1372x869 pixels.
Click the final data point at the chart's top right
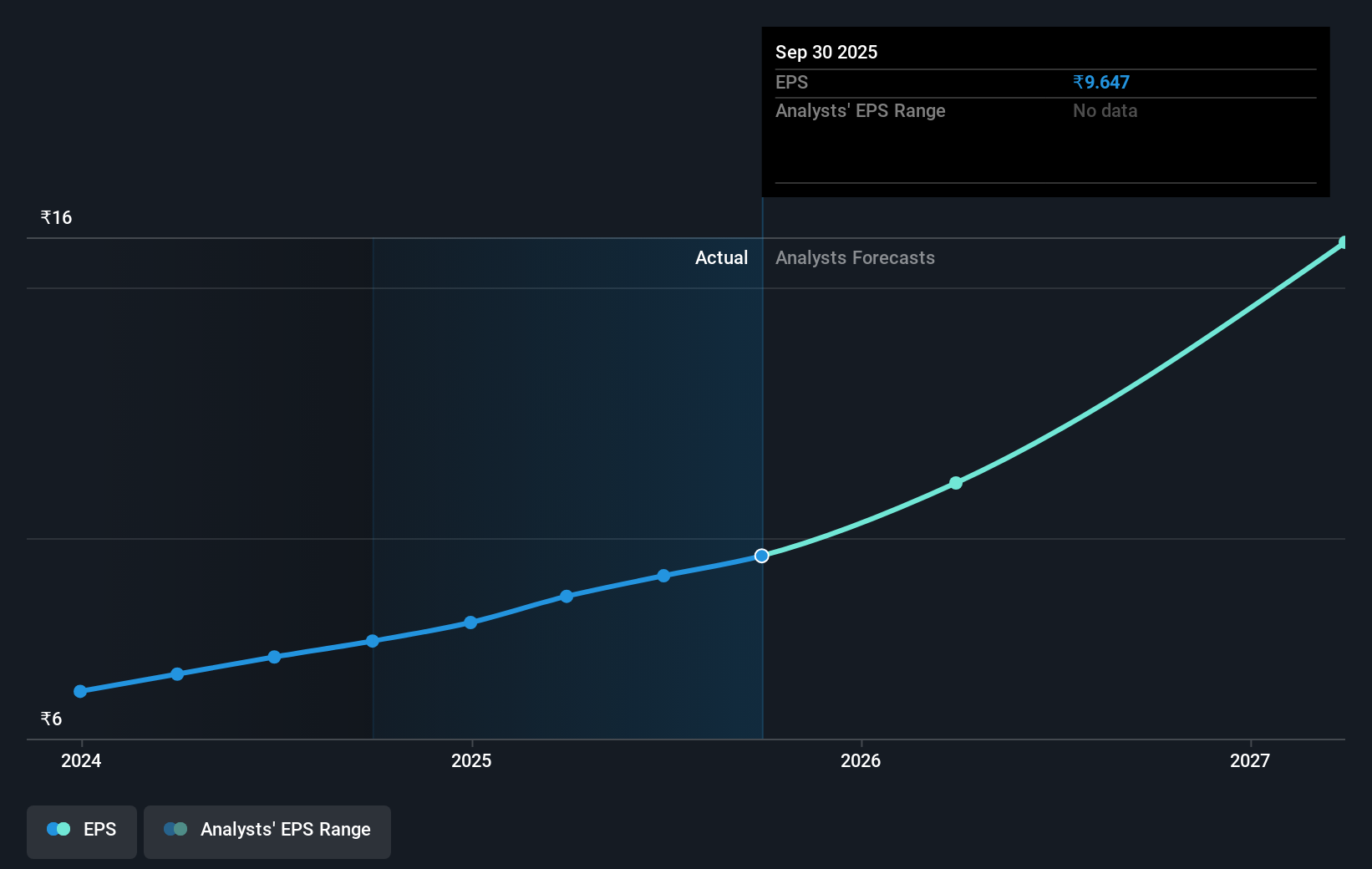pyautogui.click(x=1342, y=243)
